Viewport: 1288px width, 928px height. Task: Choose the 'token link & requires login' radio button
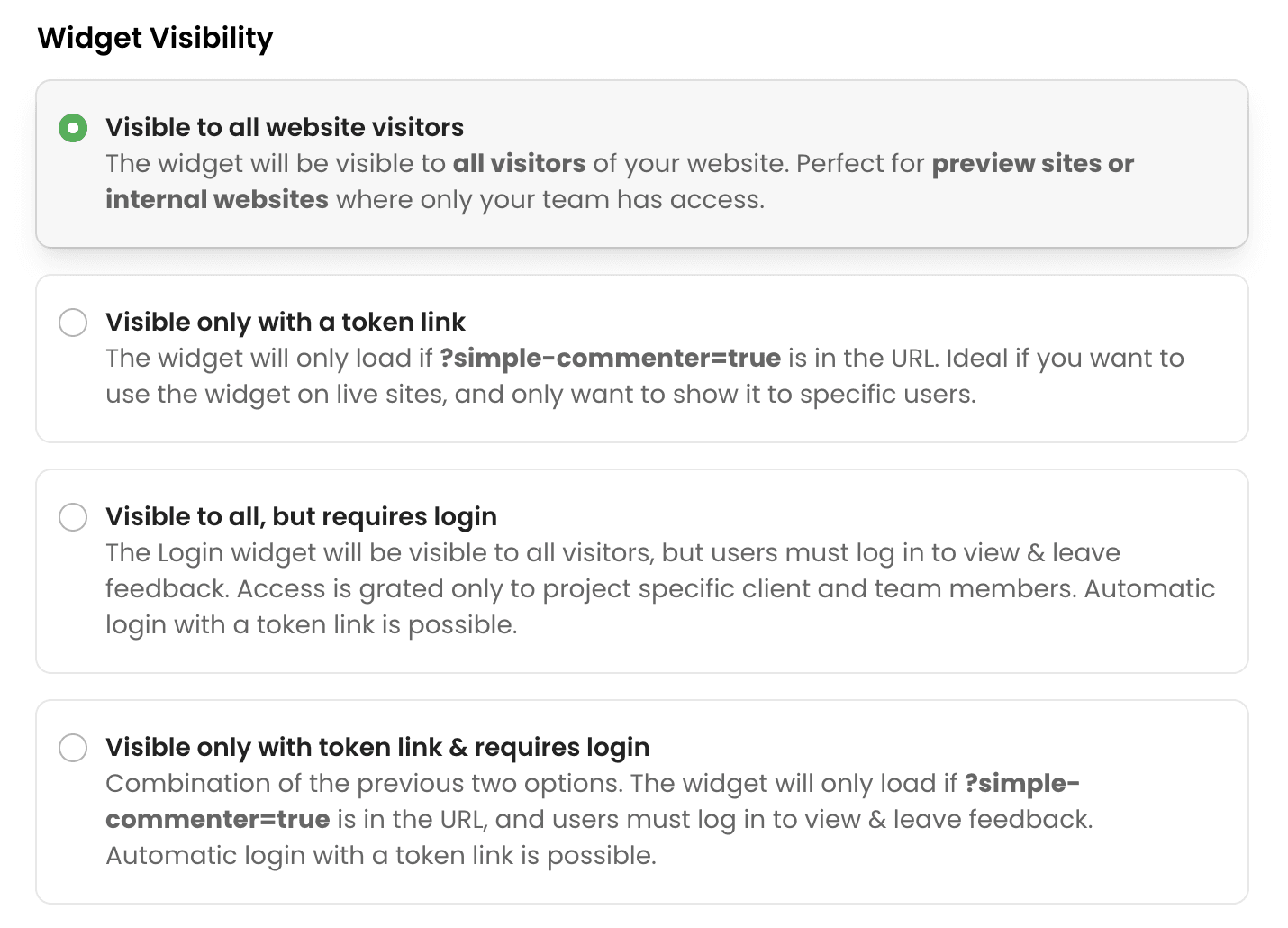pyautogui.click(x=73, y=748)
